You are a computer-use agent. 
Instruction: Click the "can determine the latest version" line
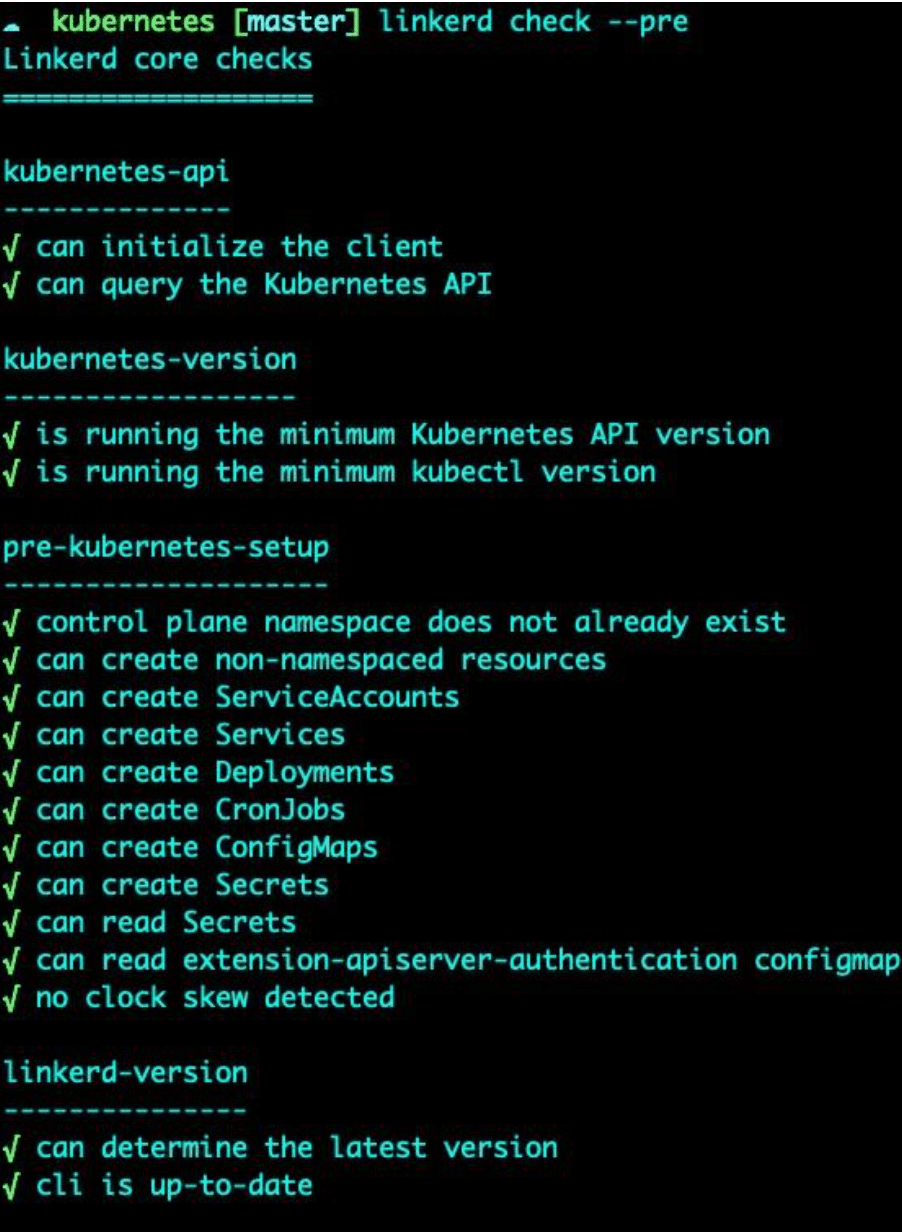(x=296, y=1148)
